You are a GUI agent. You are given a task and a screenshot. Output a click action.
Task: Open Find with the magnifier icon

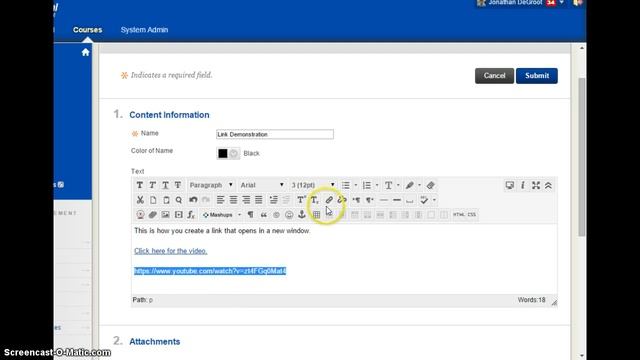tap(179, 200)
